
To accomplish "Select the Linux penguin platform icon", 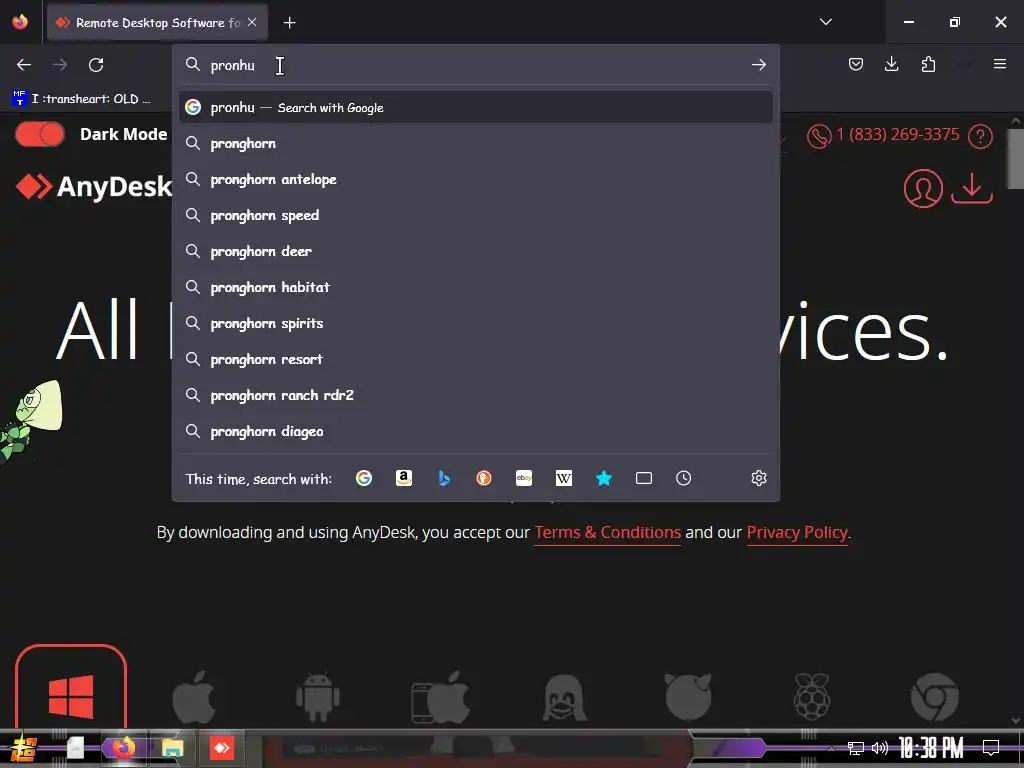I will point(565,697).
